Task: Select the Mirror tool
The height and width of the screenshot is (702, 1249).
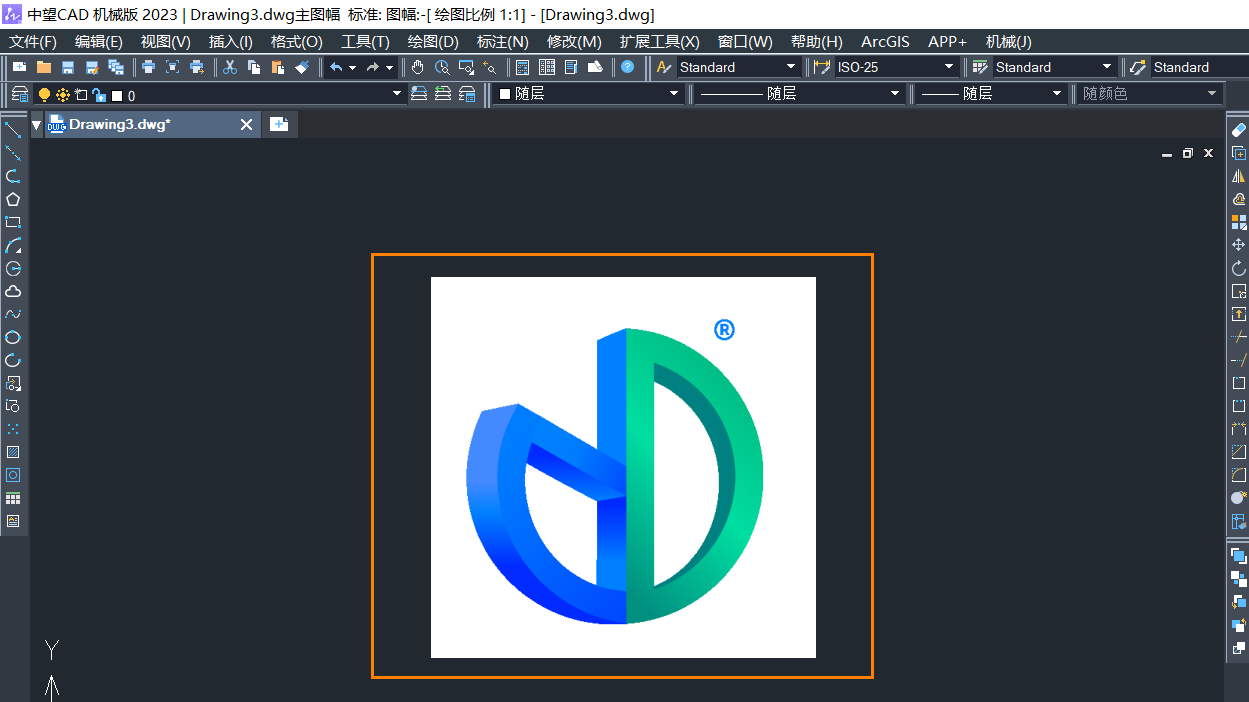Action: click(x=1238, y=176)
